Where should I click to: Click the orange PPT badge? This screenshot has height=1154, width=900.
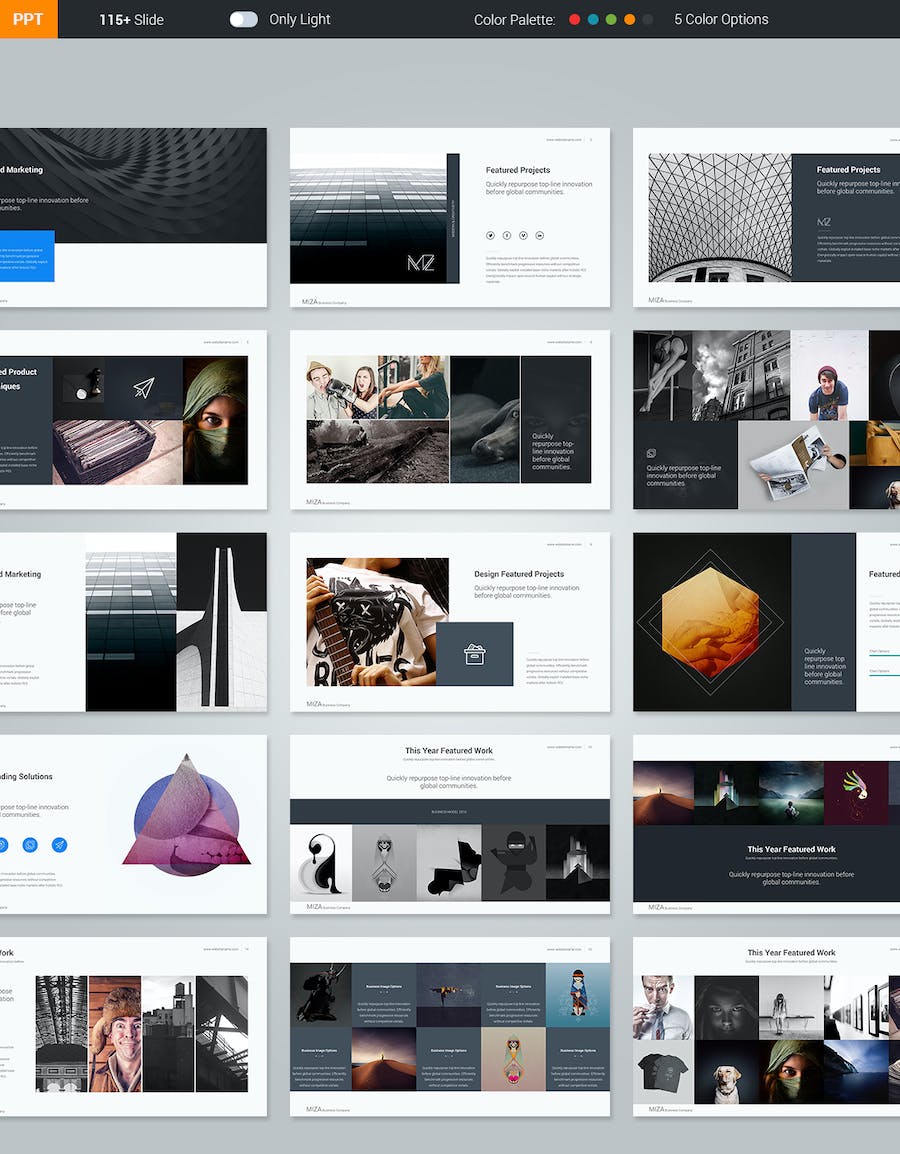point(28,19)
